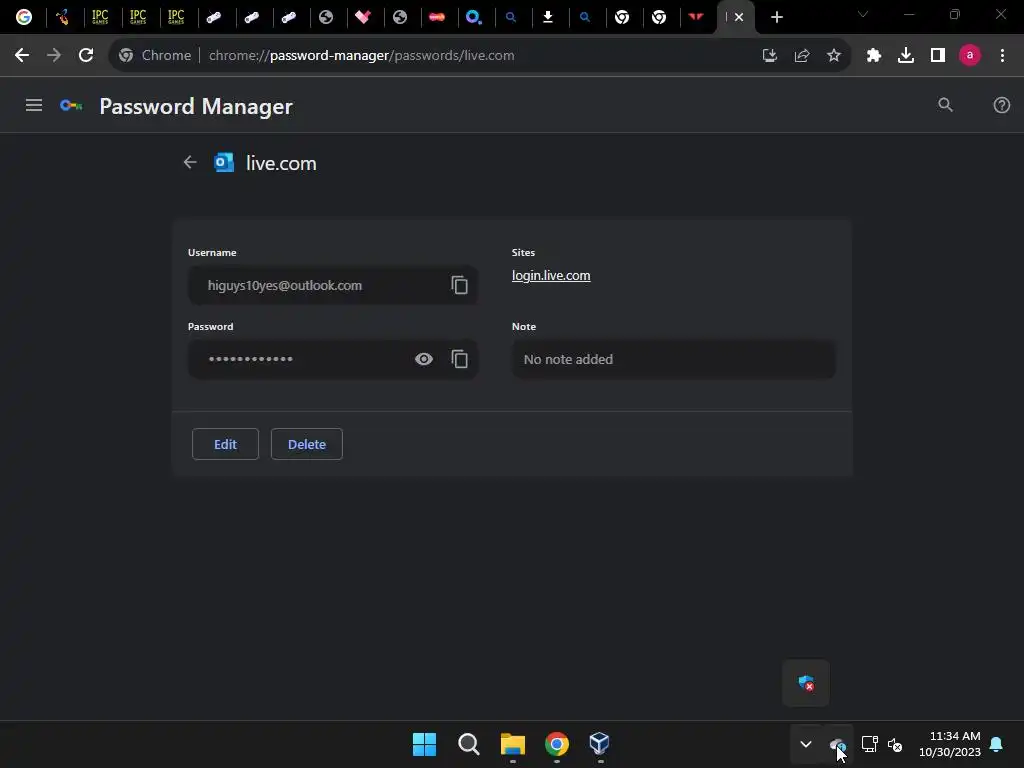
Task: Click the address bar URL
Action: click(361, 56)
